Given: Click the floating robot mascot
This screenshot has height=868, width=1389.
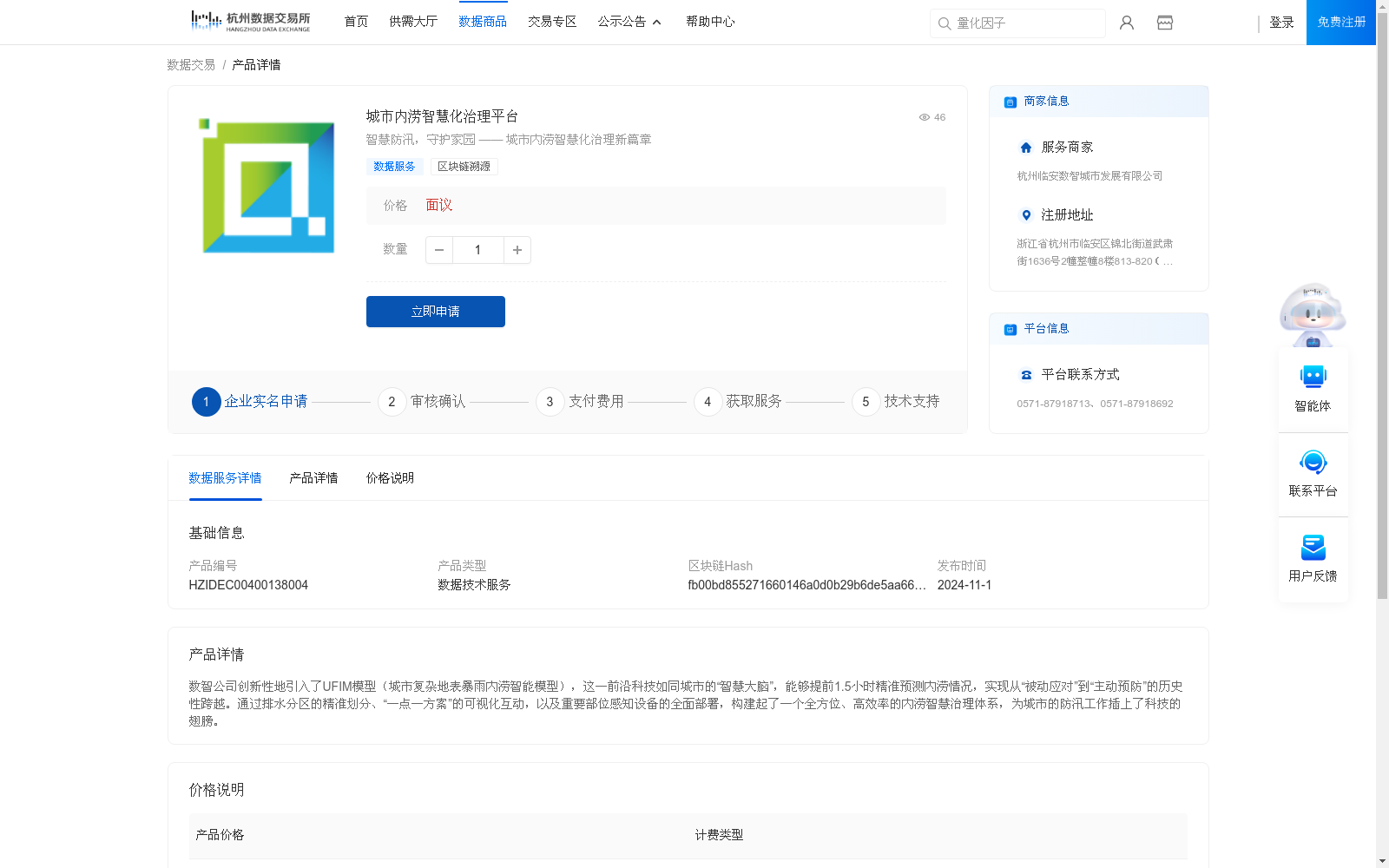Looking at the screenshot, I should 1313,314.
